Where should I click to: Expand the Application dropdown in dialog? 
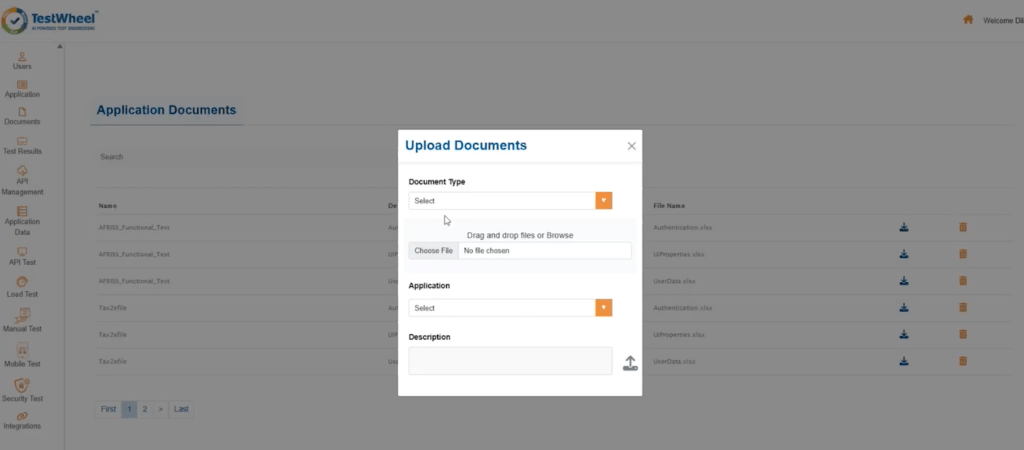[x=603, y=308]
